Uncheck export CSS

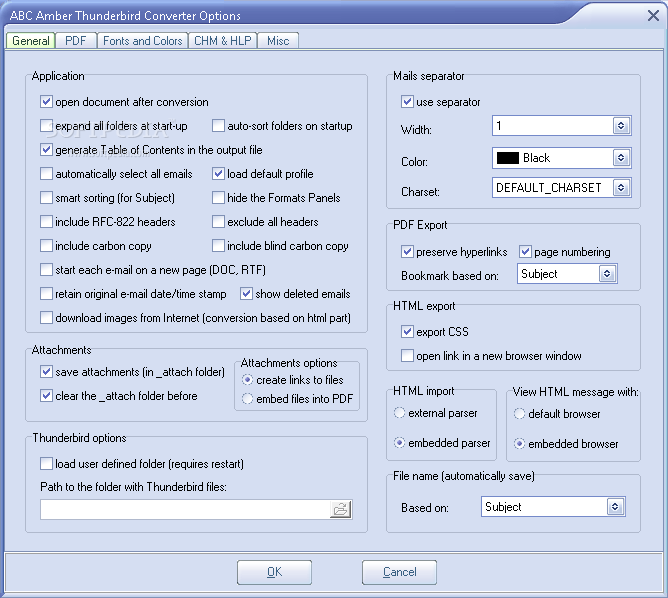click(407, 331)
